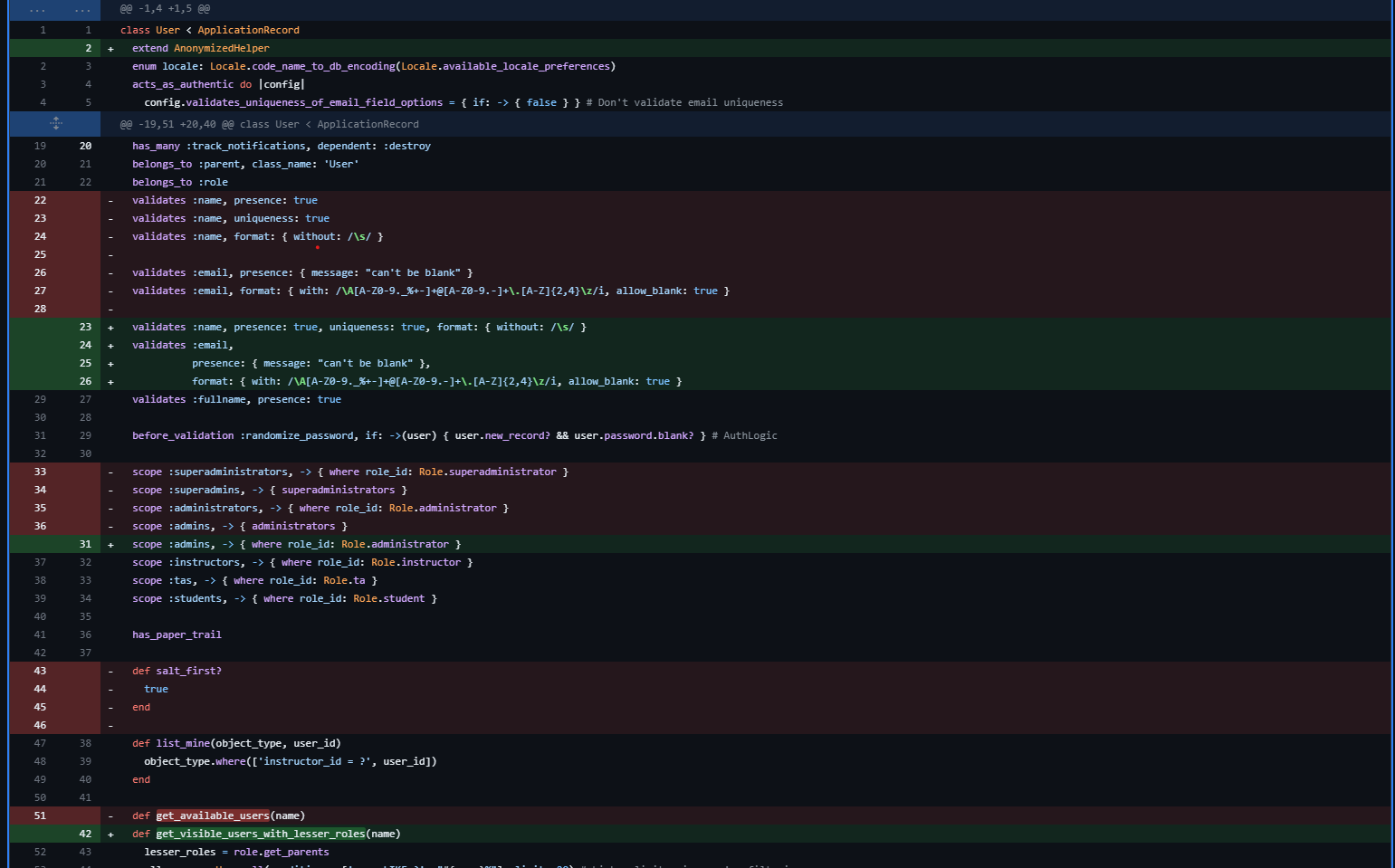Click plus marker on added line 31

(110, 545)
